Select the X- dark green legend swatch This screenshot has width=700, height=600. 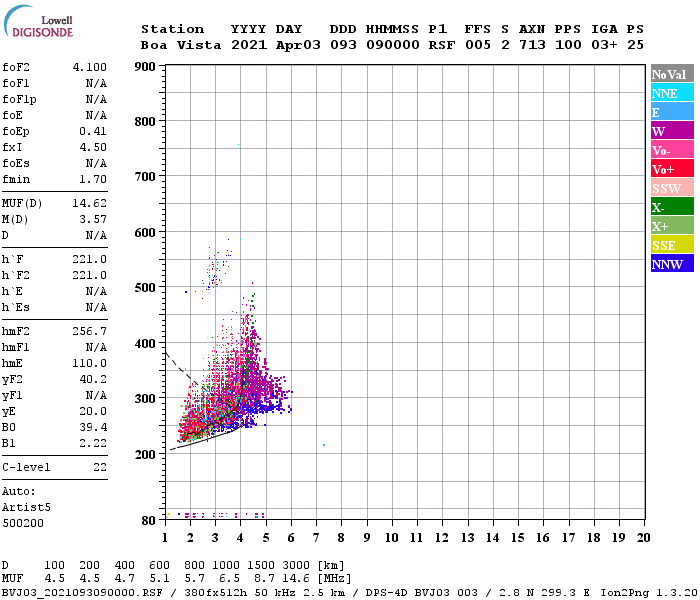672,207
